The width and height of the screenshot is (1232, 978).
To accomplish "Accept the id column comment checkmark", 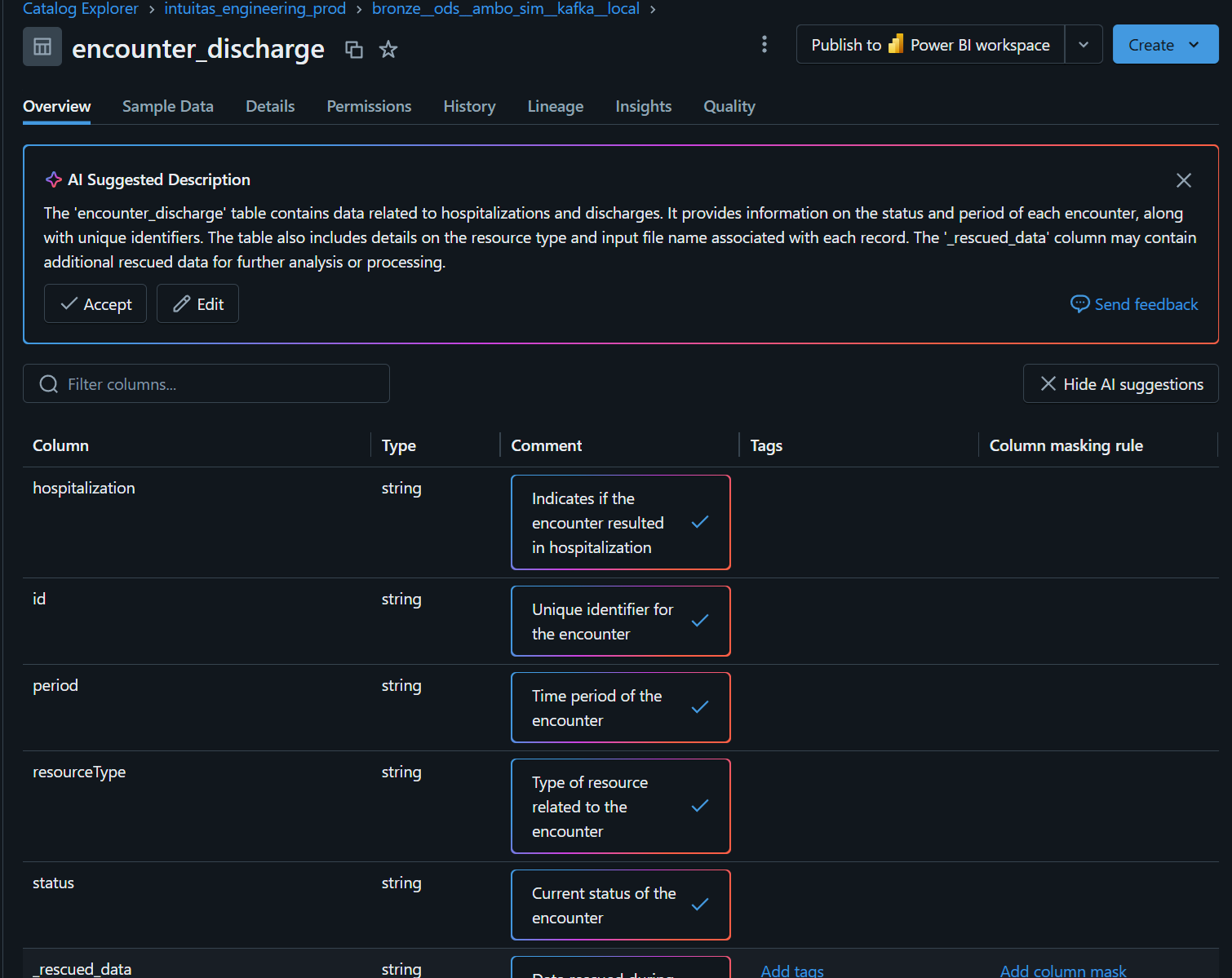I will [699, 621].
